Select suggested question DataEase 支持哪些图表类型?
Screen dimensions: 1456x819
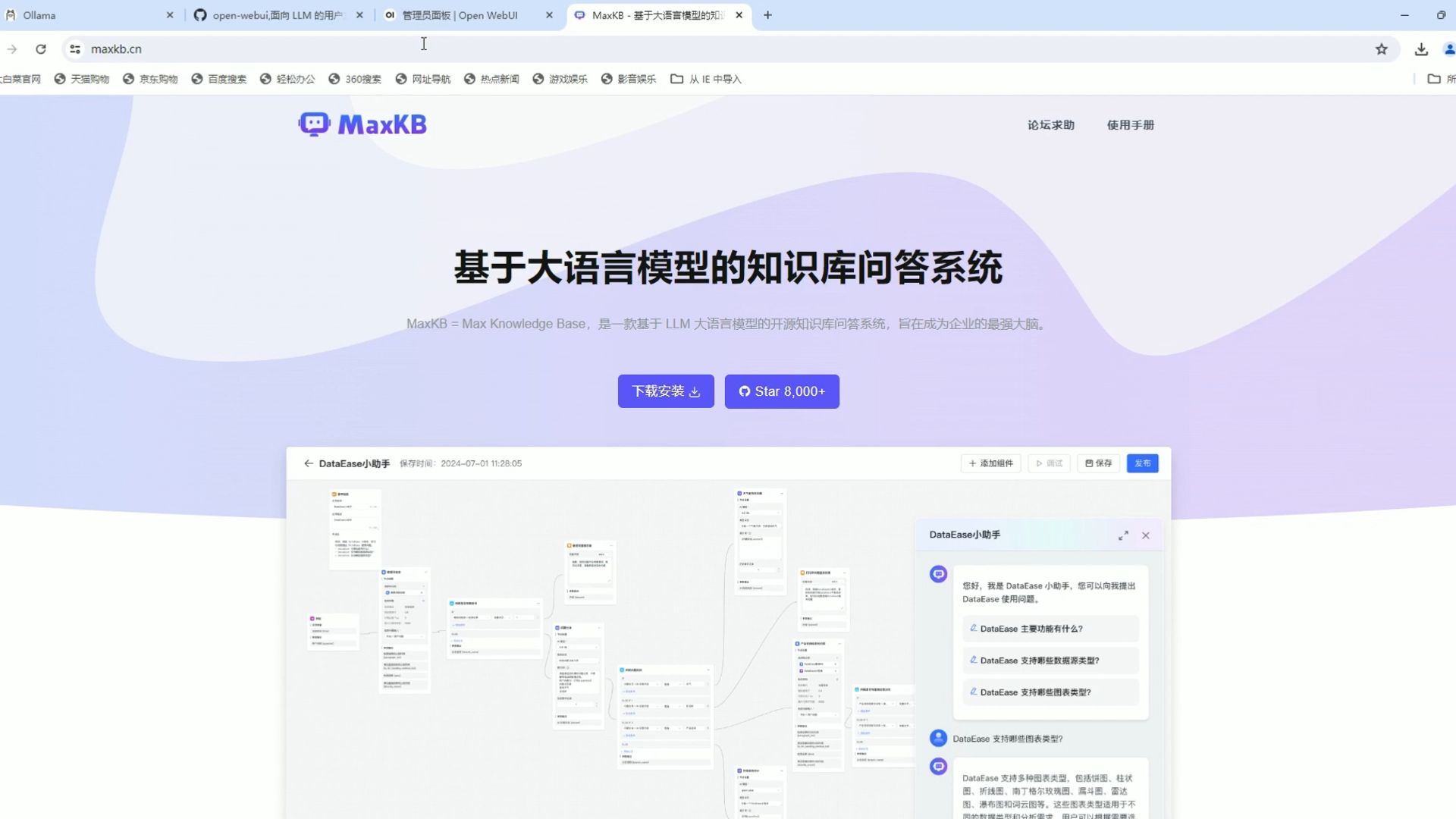pyautogui.click(x=1050, y=692)
